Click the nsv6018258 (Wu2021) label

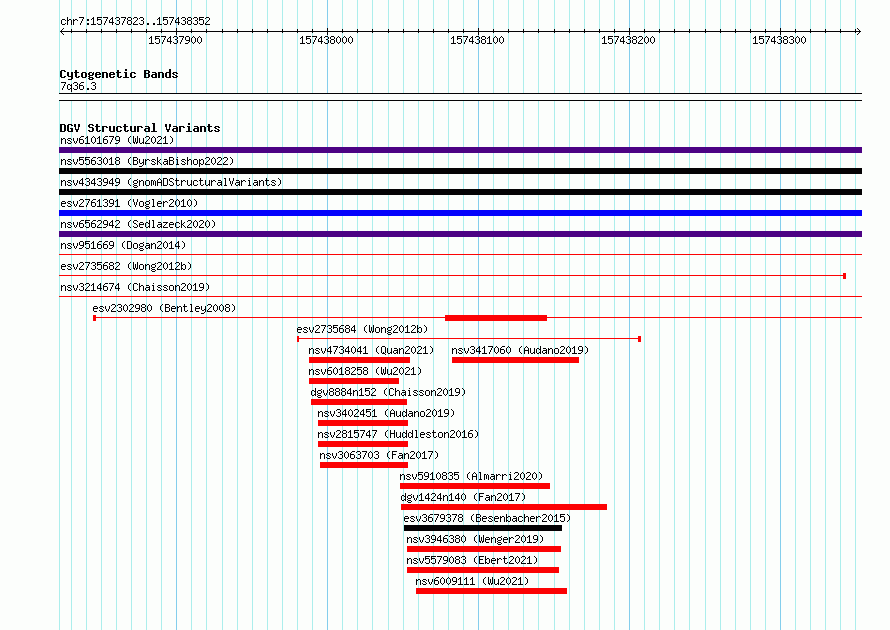[x=365, y=371]
